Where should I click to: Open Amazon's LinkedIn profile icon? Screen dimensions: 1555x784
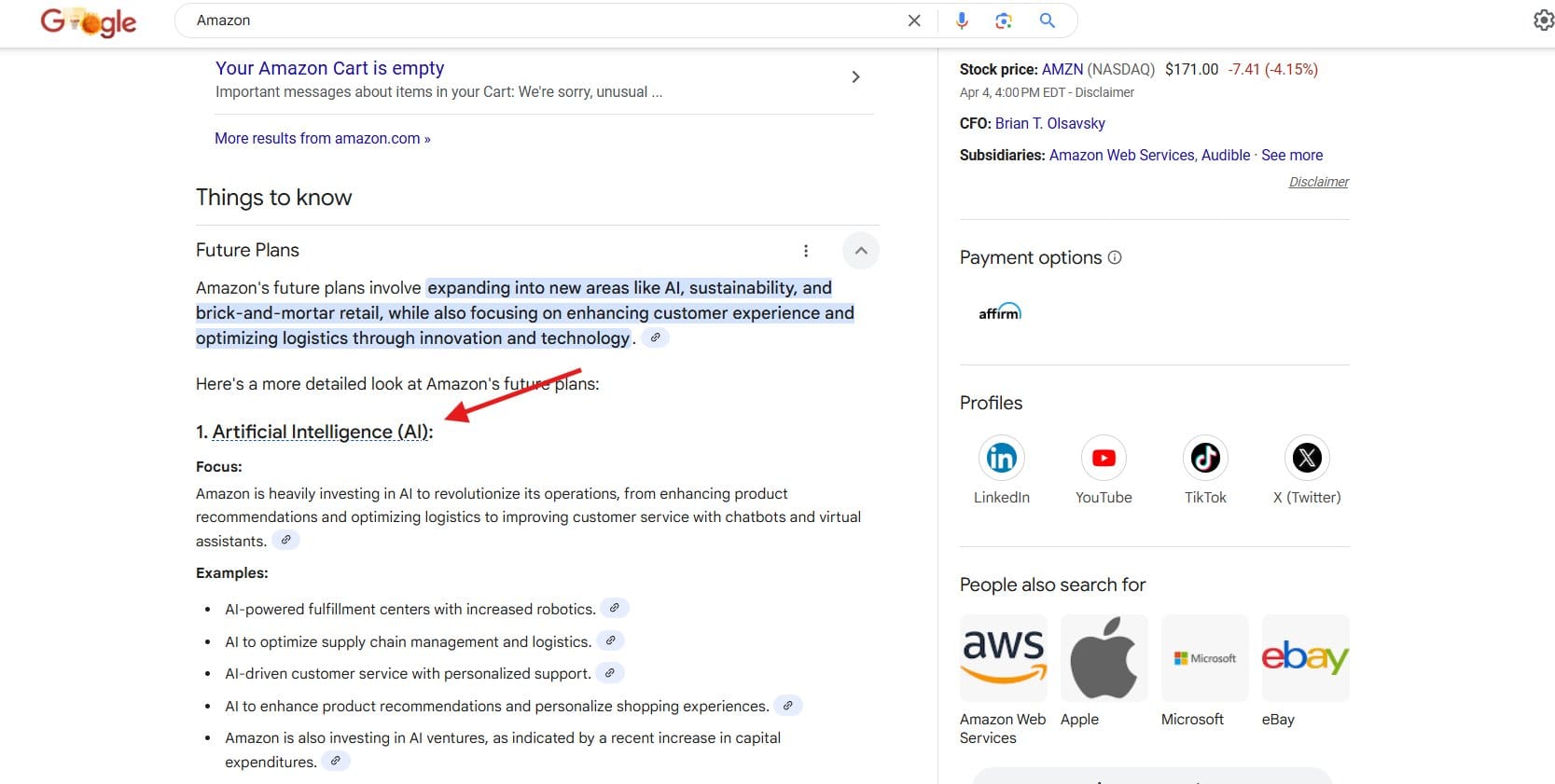coord(1002,458)
